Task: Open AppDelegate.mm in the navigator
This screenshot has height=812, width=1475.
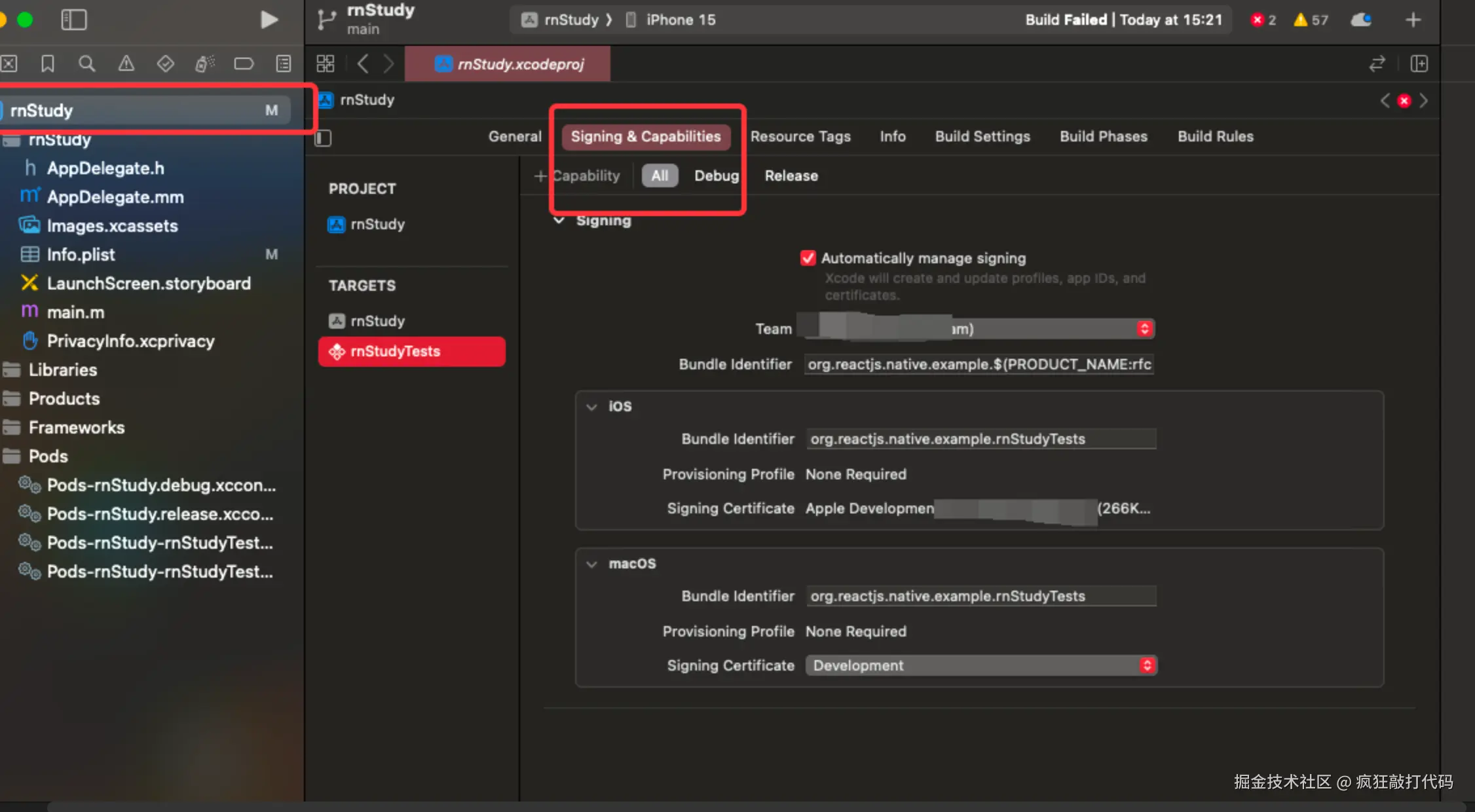Action: click(x=115, y=197)
